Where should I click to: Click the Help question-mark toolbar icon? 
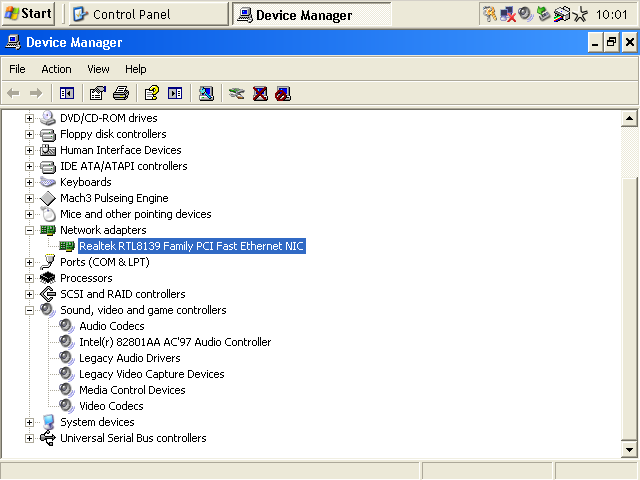coord(152,93)
